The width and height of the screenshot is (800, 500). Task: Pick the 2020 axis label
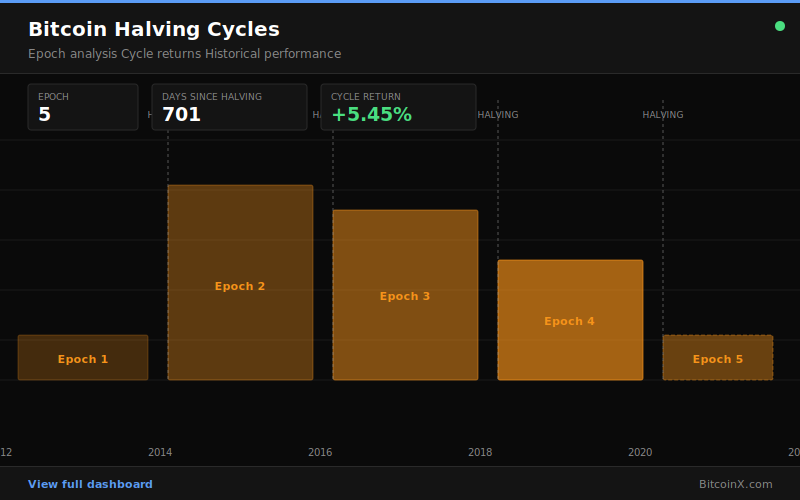pos(640,452)
